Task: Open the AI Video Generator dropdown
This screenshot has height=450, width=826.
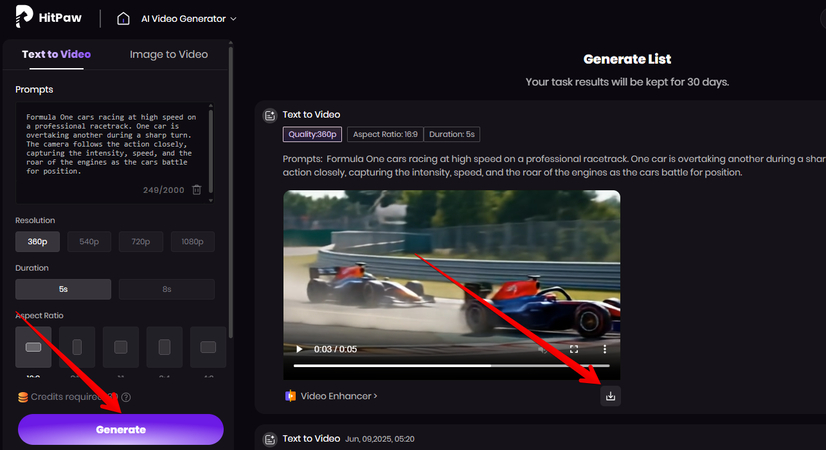Action: (x=189, y=19)
